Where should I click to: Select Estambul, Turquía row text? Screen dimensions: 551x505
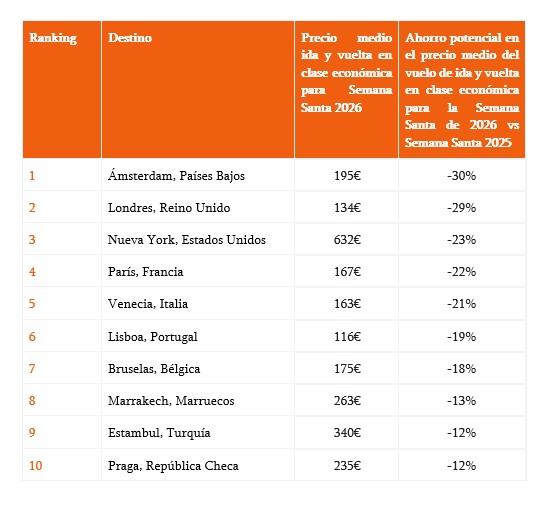click(159, 433)
